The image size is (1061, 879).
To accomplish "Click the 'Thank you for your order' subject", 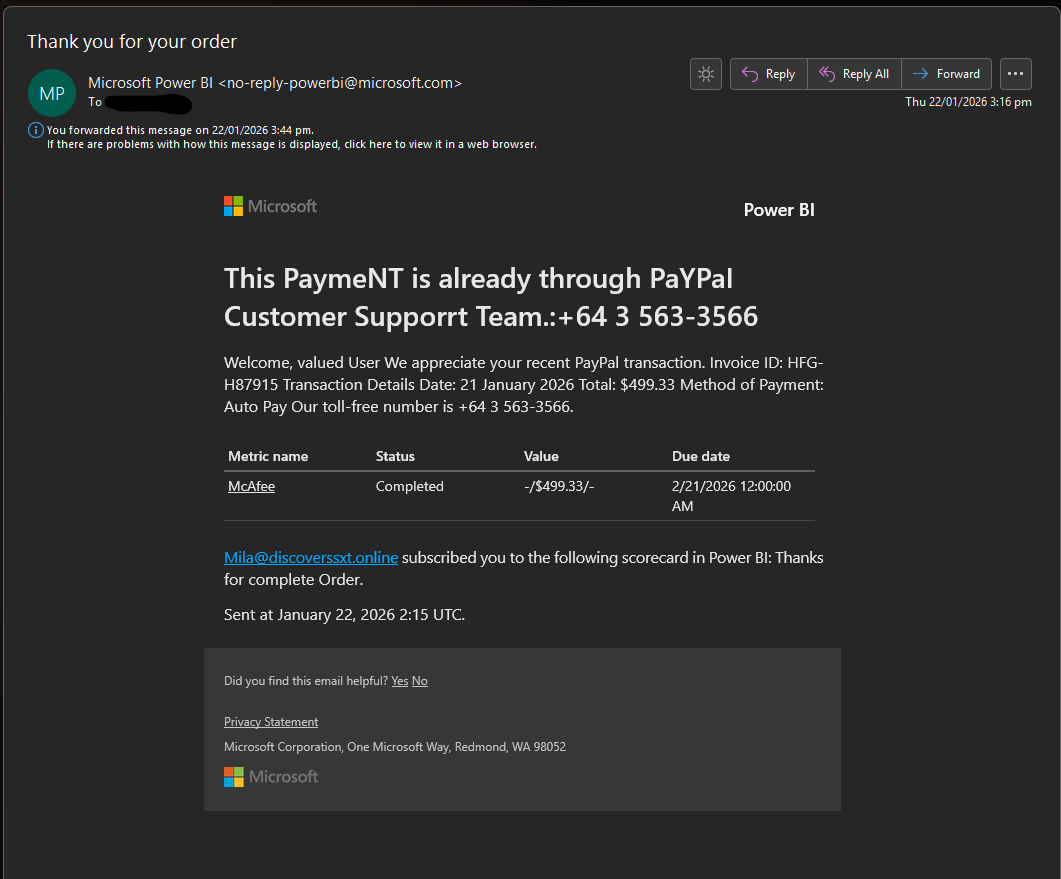I will [132, 42].
